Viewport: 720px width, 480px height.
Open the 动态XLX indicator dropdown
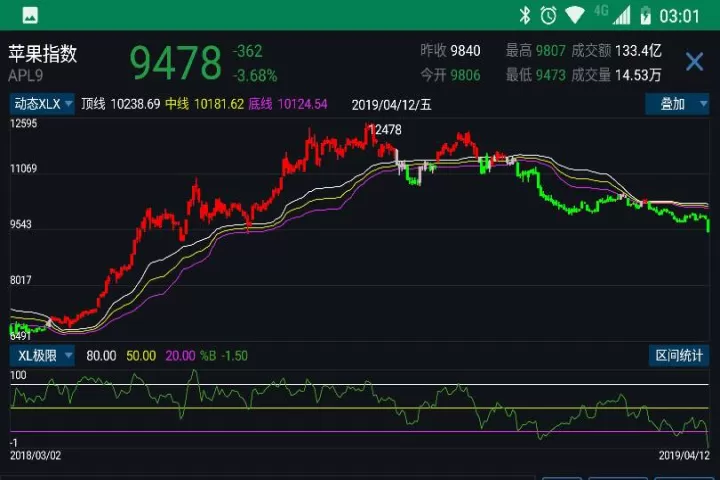[x=42, y=104]
